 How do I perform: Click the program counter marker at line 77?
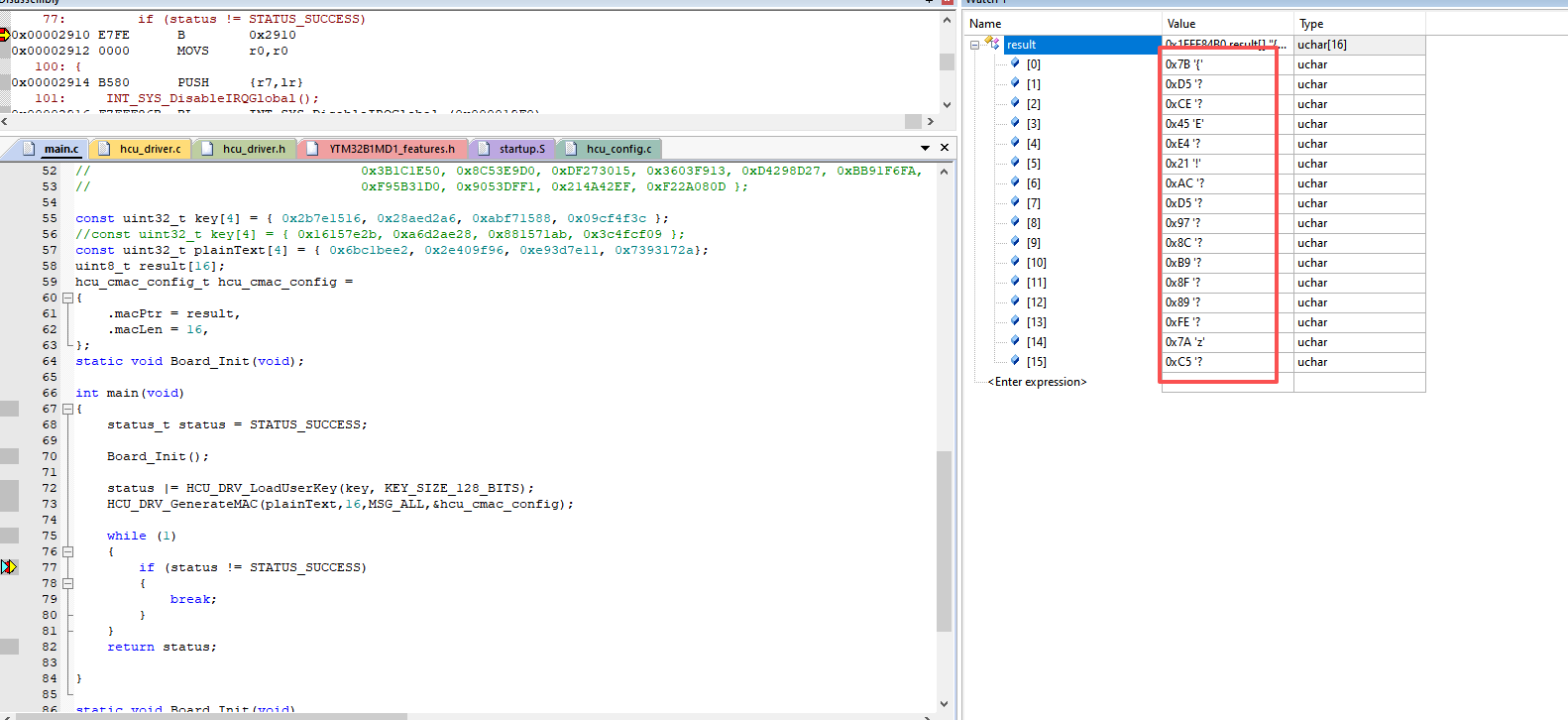[9, 567]
